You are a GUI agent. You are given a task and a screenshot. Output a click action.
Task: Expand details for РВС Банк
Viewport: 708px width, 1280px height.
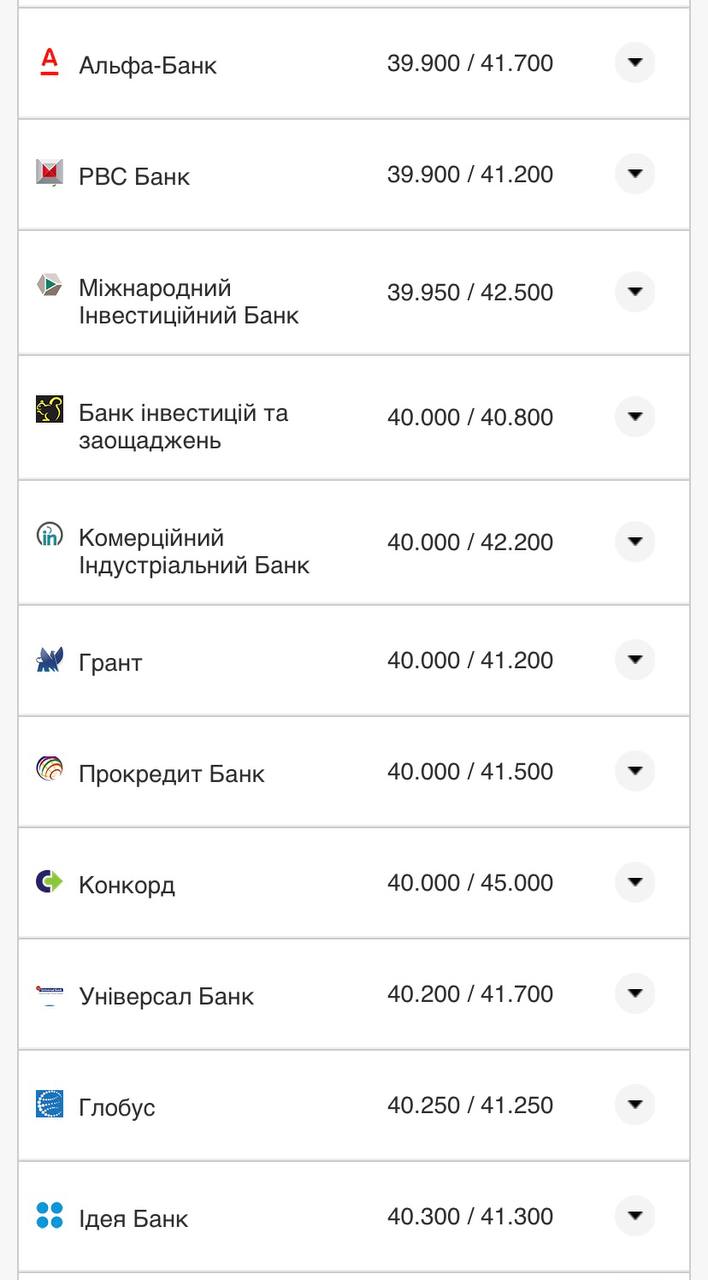coord(634,174)
